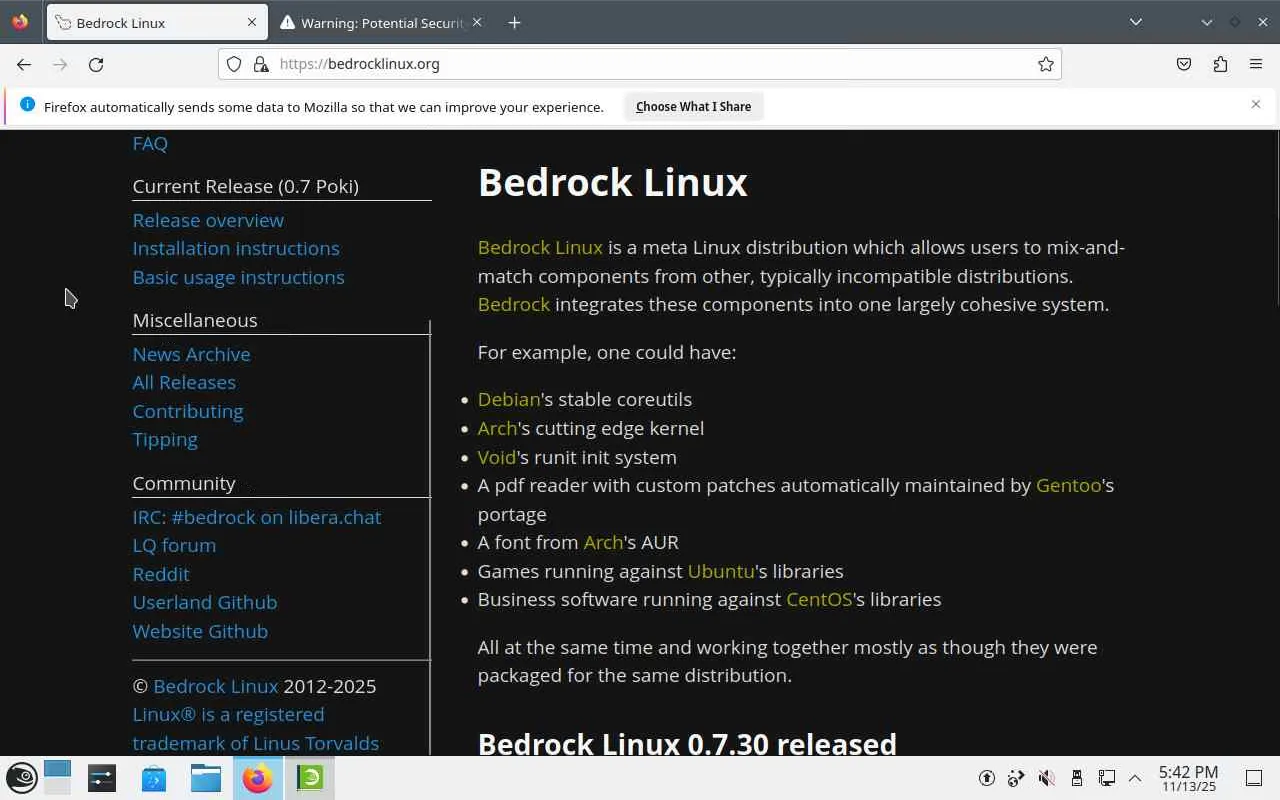Switch to the Warning: Potential Security tab

point(382,22)
